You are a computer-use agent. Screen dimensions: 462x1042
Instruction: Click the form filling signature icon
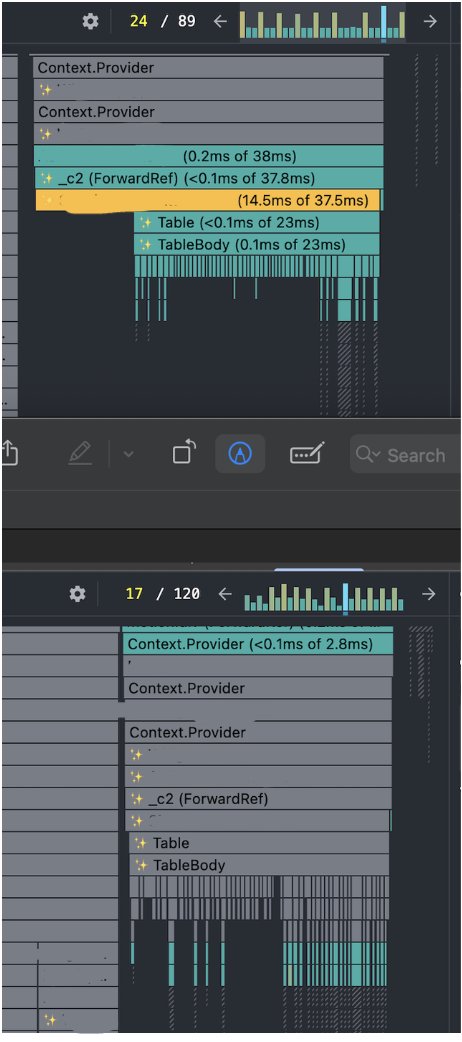coord(307,454)
